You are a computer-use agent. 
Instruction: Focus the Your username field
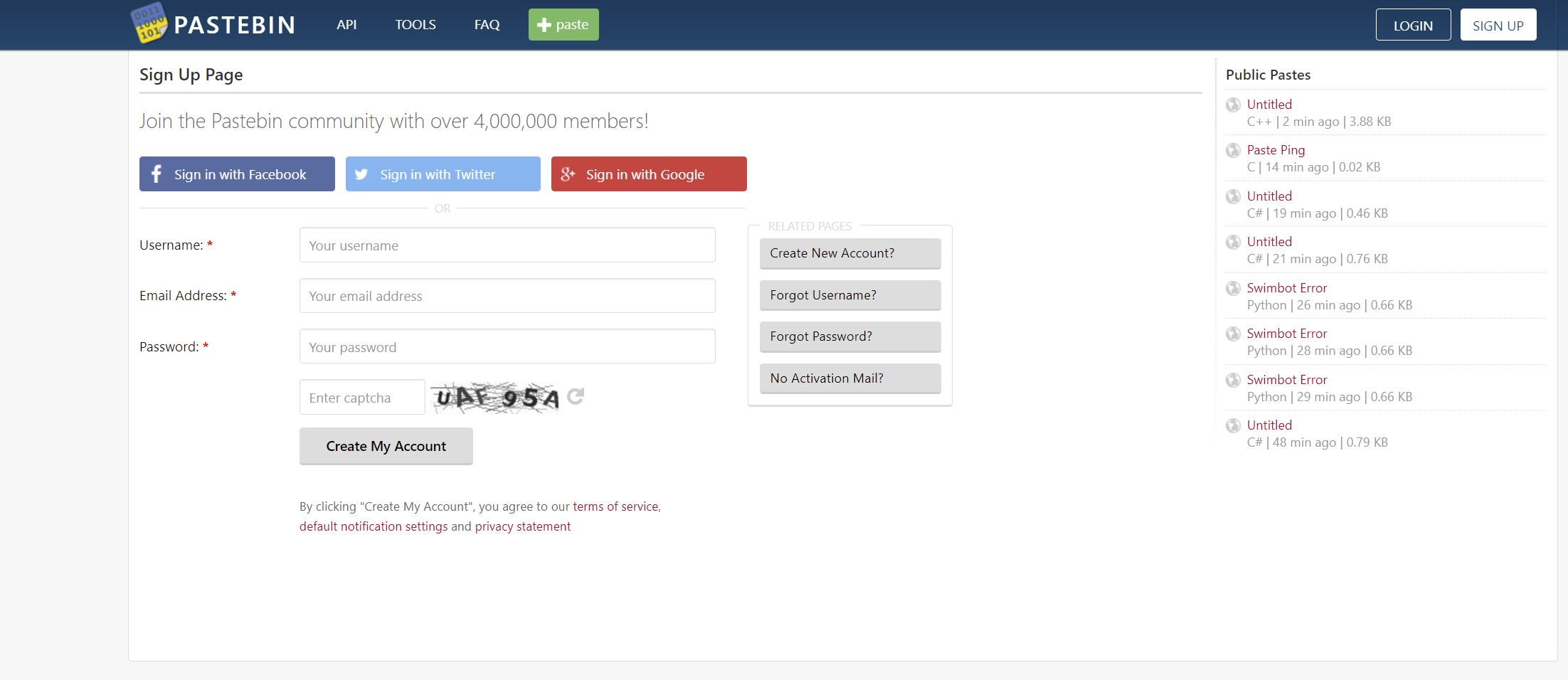(507, 245)
